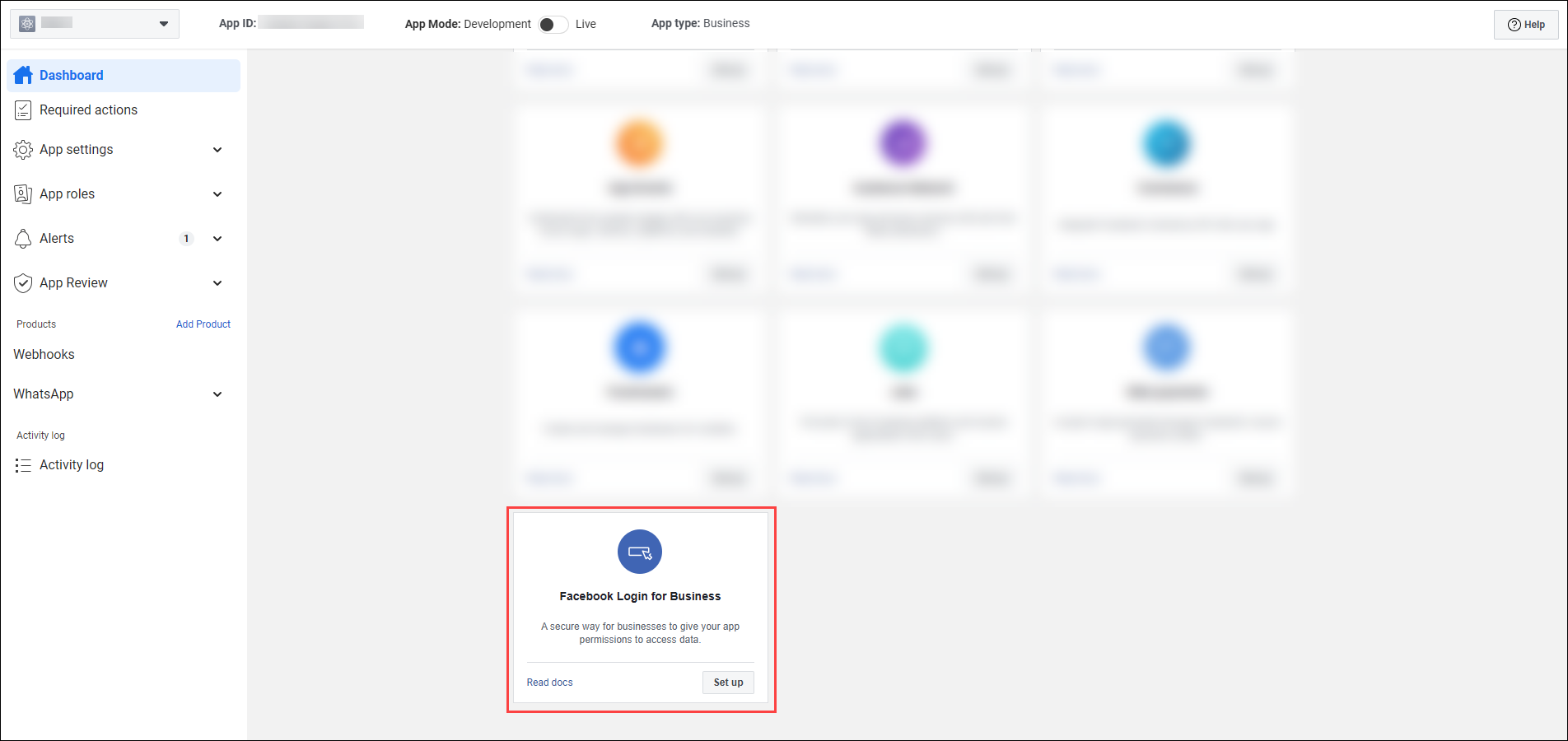1568x741 pixels.
Task: Click the gear icon in the app selector
Action: click(27, 23)
